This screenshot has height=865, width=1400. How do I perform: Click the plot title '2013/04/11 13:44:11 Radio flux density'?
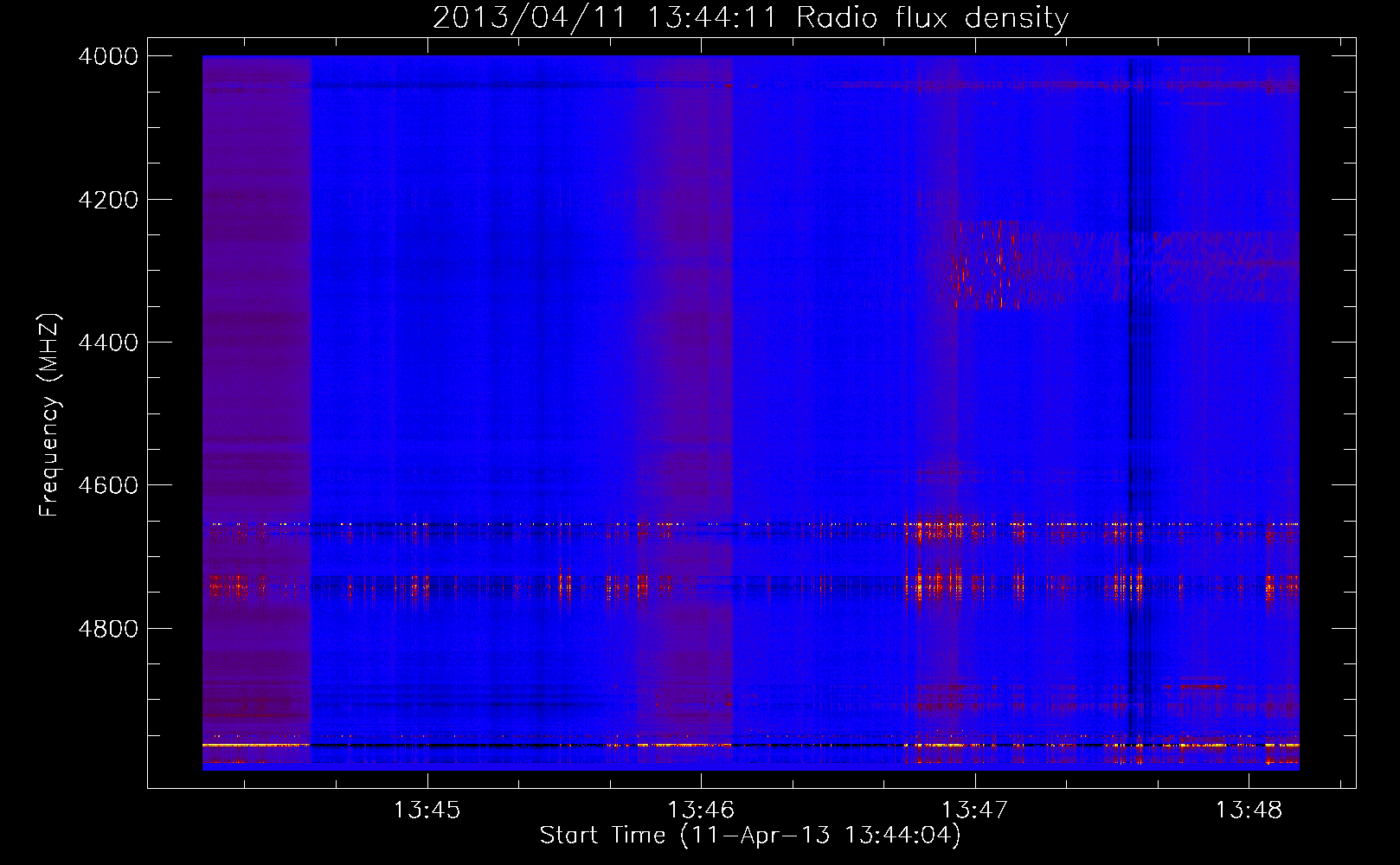[x=750, y=17]
